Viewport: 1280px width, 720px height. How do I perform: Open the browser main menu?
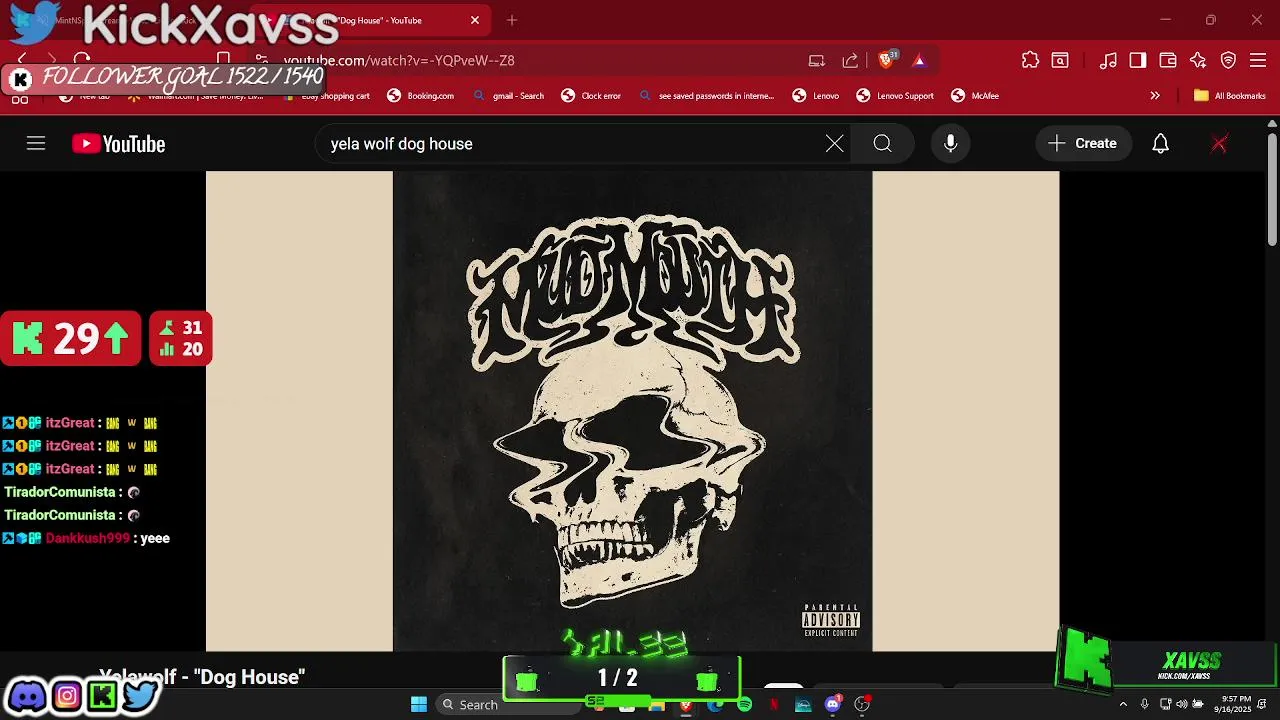click(1258, 60)
